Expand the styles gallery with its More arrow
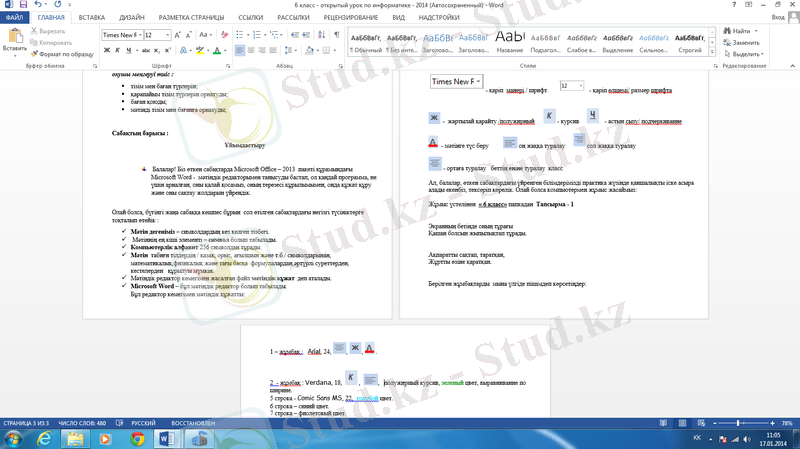800x449 pixels. pos(710,52)
